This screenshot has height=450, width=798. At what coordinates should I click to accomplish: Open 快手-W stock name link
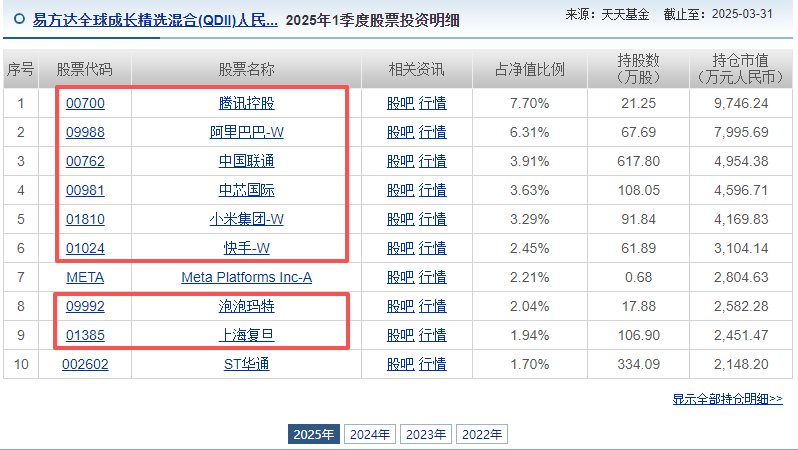[x=246, y=248]
